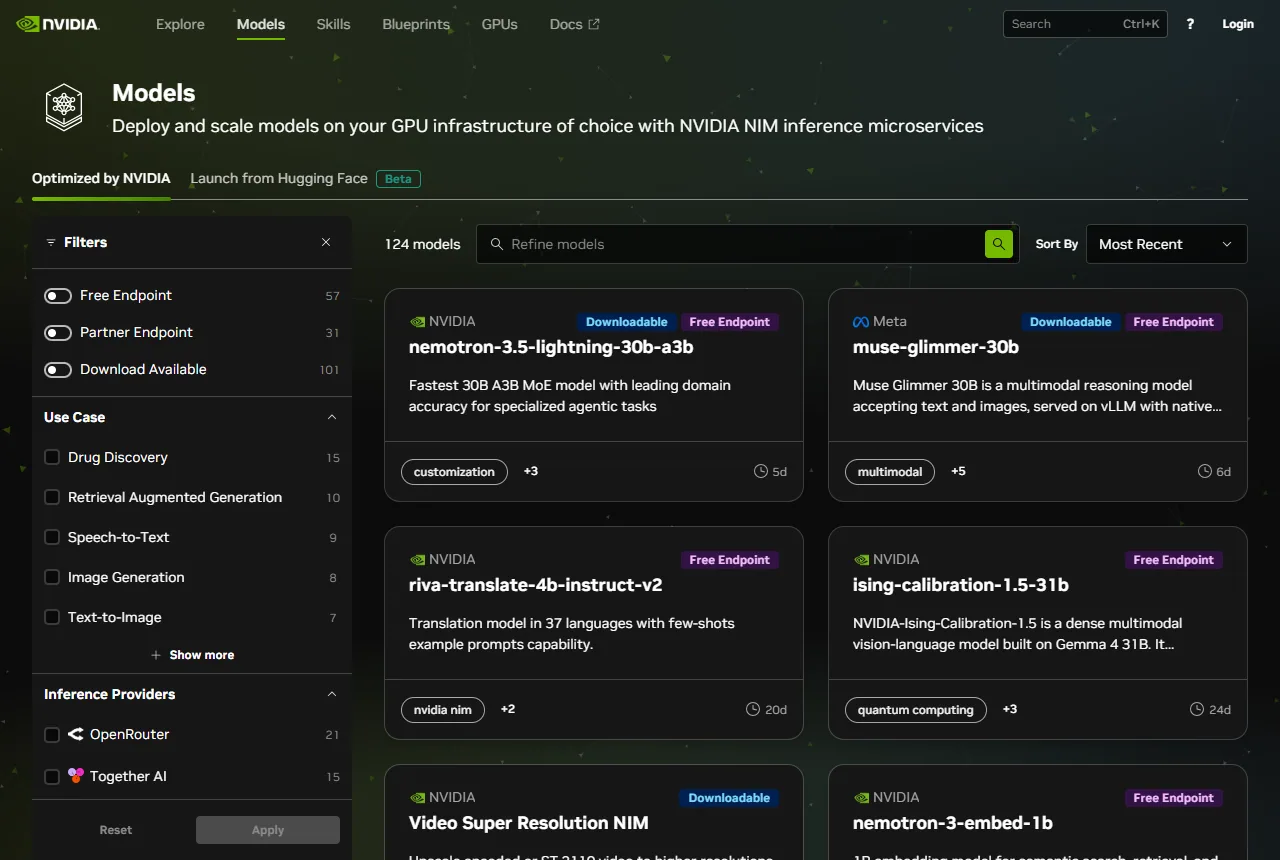The image size is (1280, 860).
Task: Click the Beta badge
Action: click(x=398, y=179)
